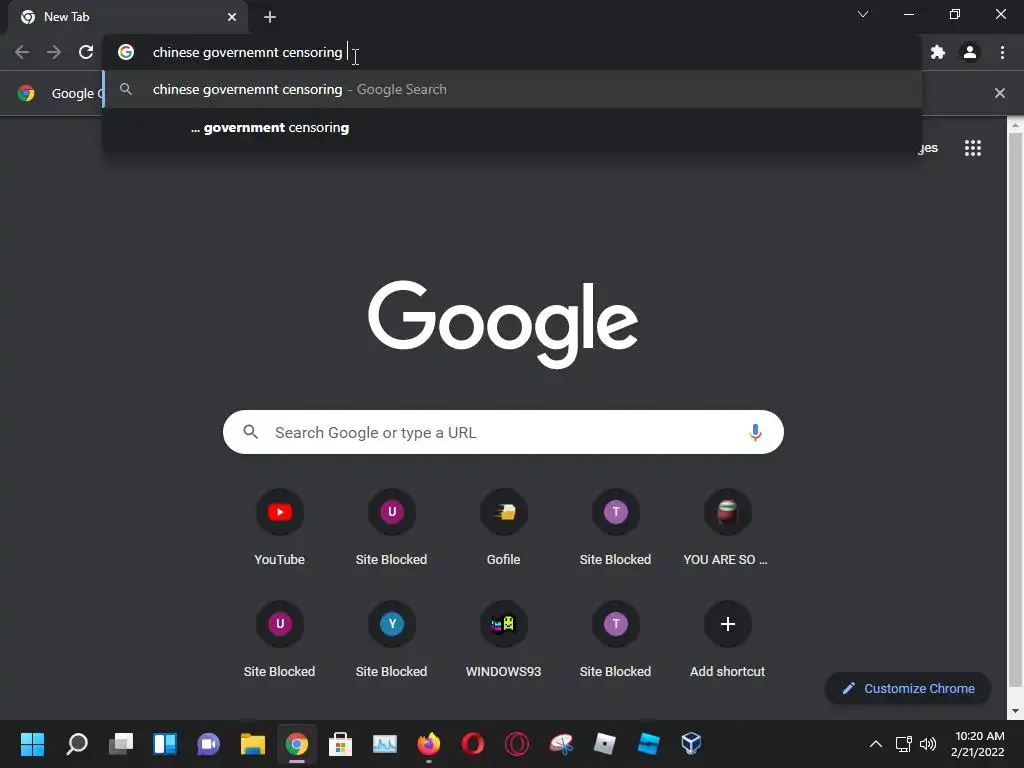Switch to Firefox in the taskbar

point(428,744)
